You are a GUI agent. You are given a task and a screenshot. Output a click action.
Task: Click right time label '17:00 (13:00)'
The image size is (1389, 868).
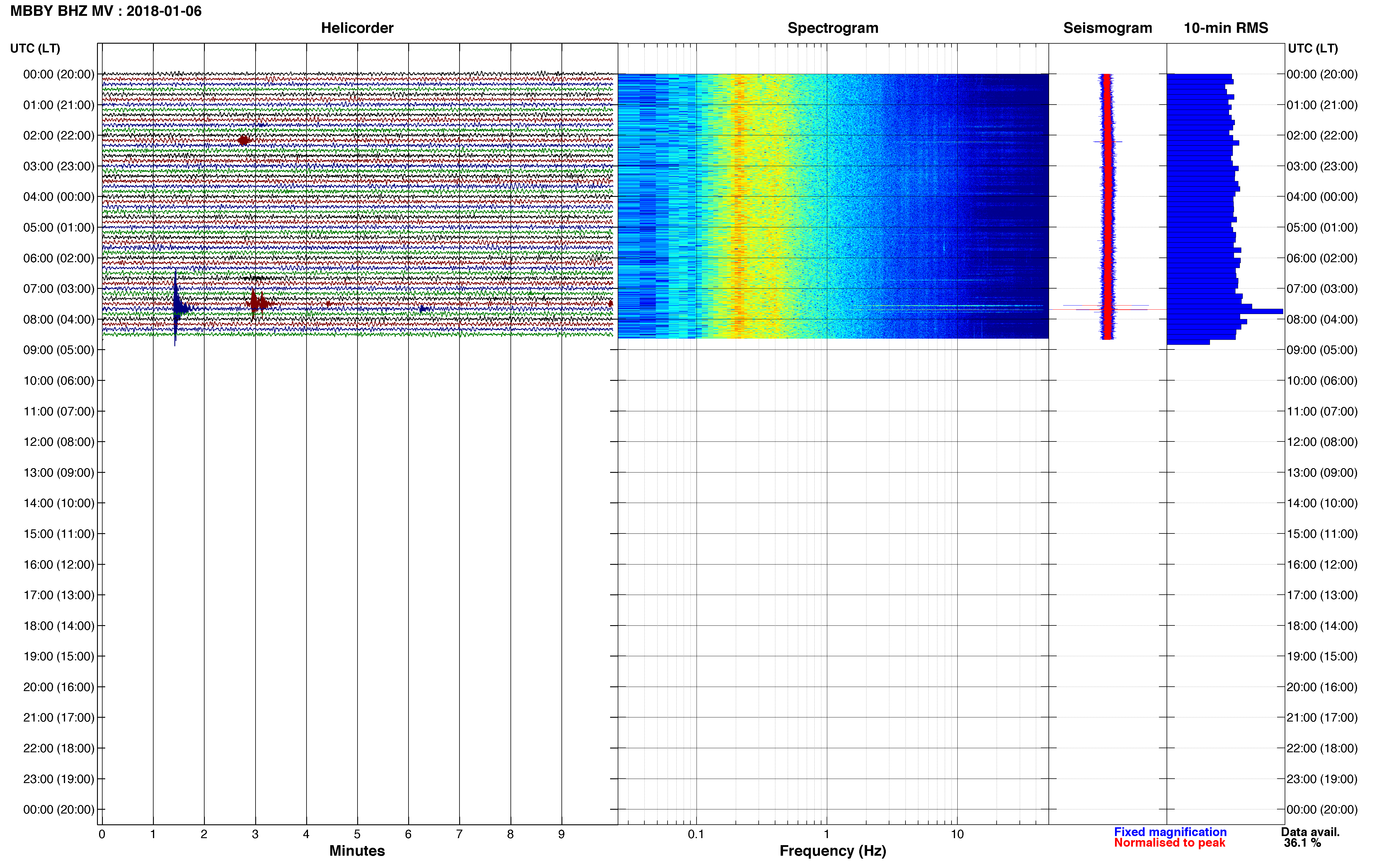click(1322, 595)
